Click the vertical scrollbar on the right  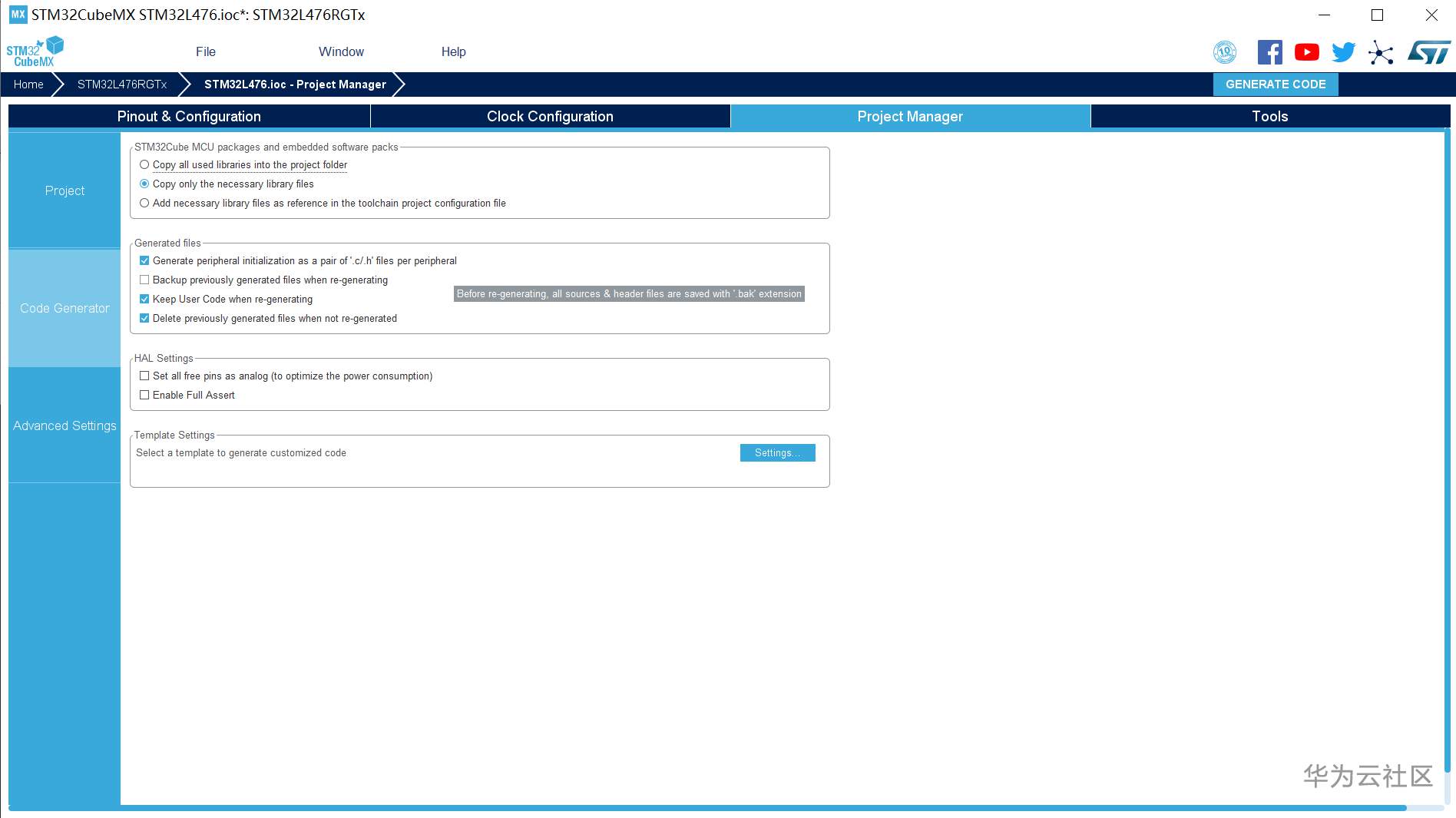click(1447, 452)
